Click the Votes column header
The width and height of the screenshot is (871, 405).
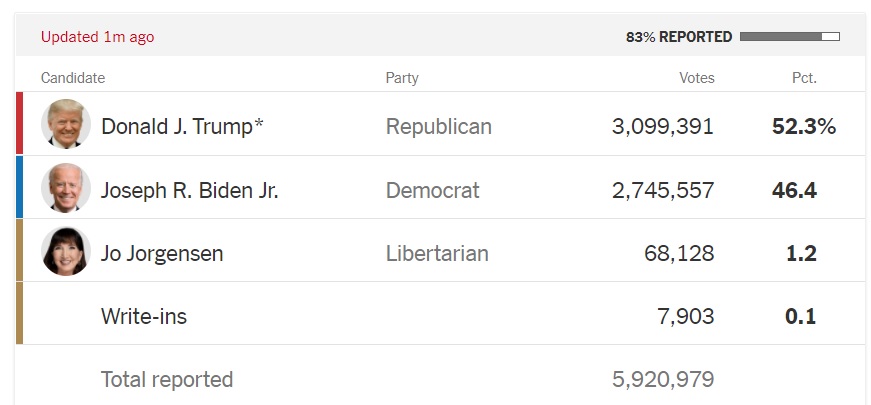pyautogui.click(x=697, y=78)
